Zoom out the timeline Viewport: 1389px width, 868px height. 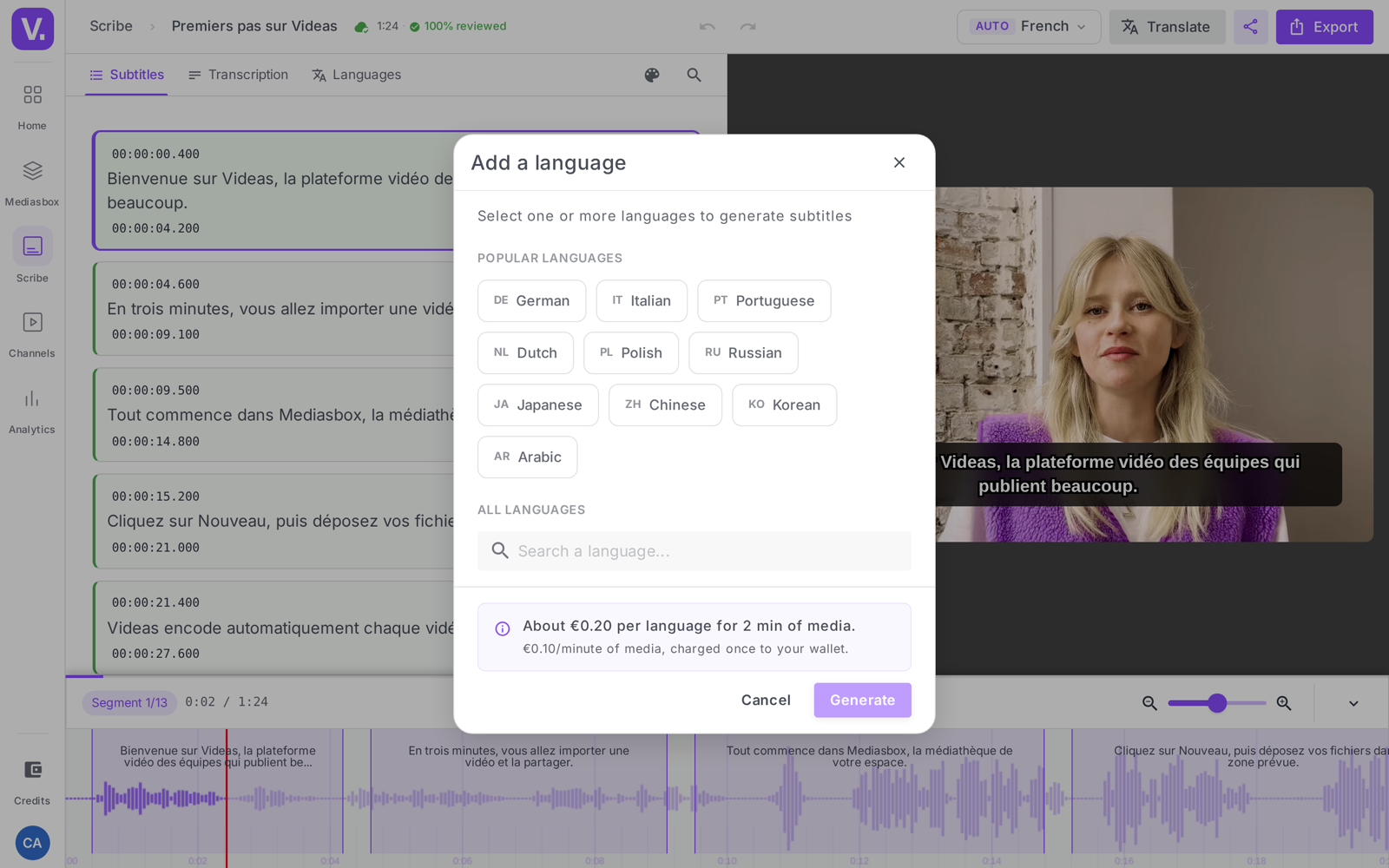click(1149, 703)
